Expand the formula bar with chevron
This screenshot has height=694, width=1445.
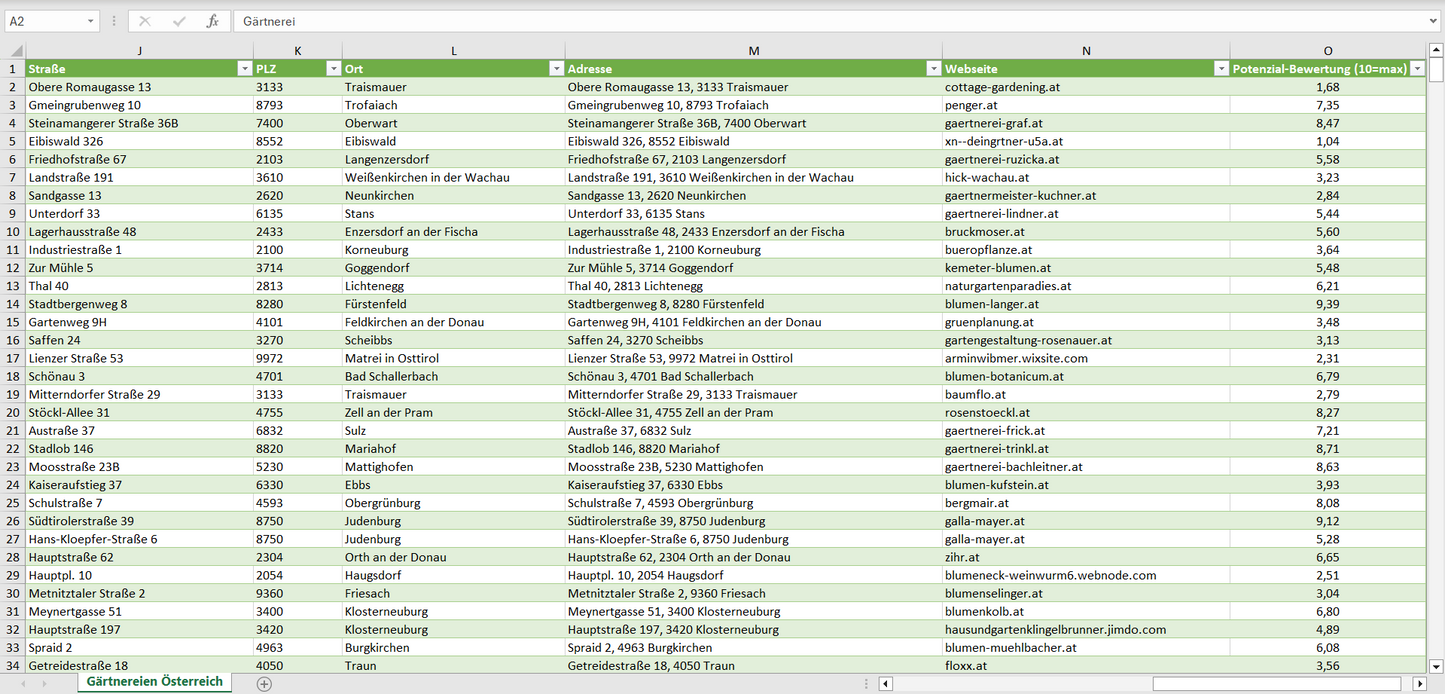pos(1434,21)
